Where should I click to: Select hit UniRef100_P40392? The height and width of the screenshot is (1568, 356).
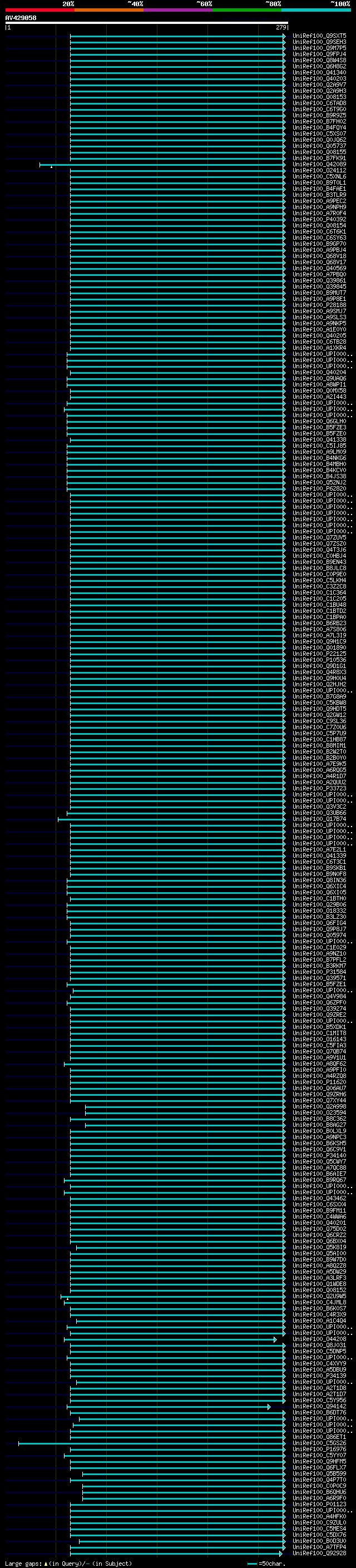[319, 219]
